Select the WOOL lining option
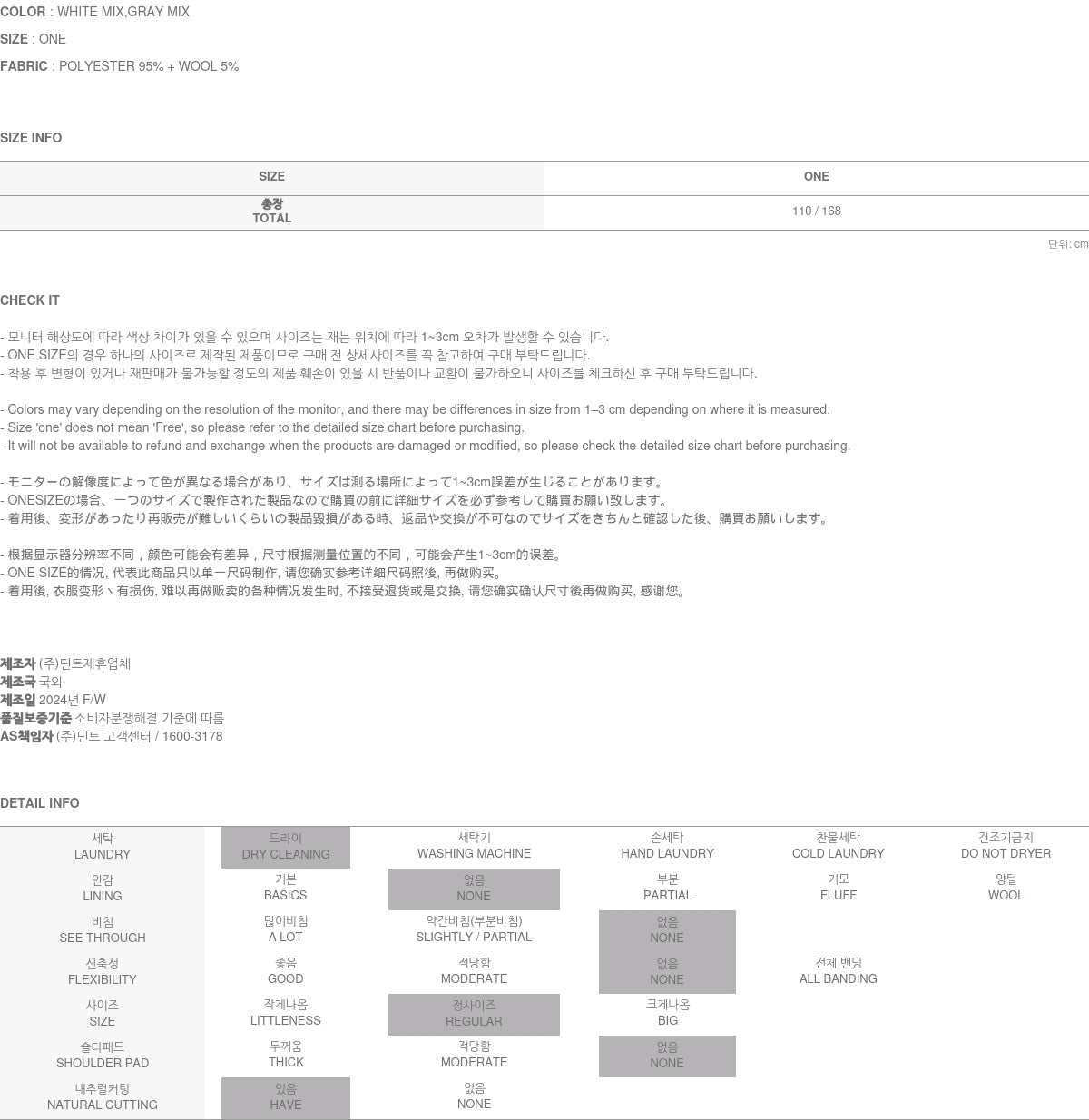This screenshot has height=1120, width=1089. (1006, 888)
